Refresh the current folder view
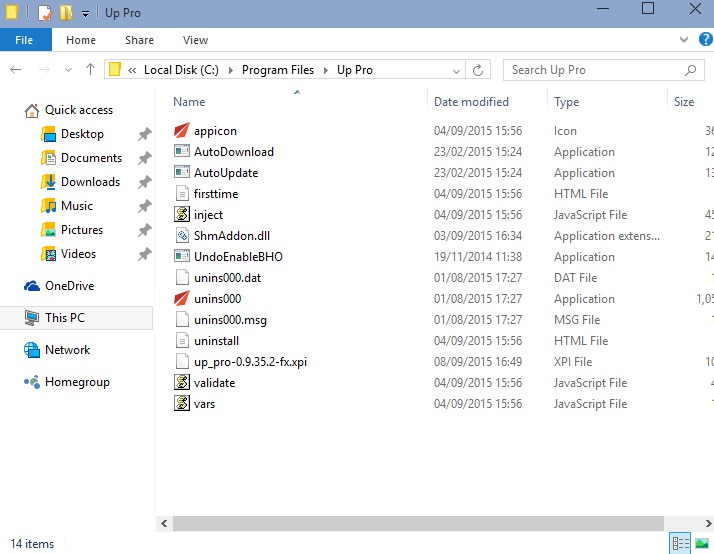714x554 pixels. pos(478,70)
